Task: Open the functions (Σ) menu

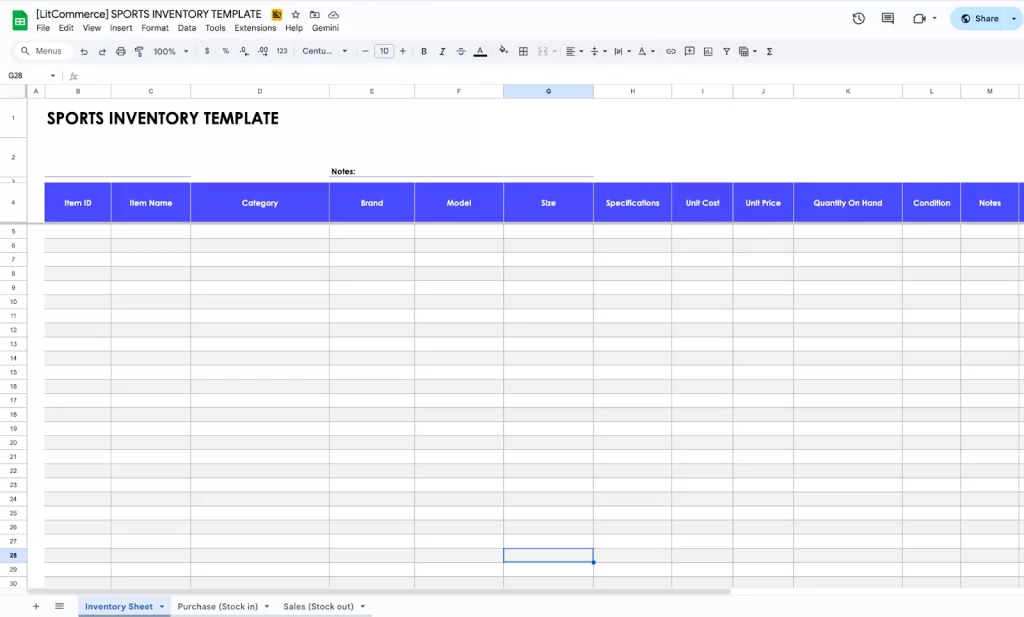Action: coord(770,51)
